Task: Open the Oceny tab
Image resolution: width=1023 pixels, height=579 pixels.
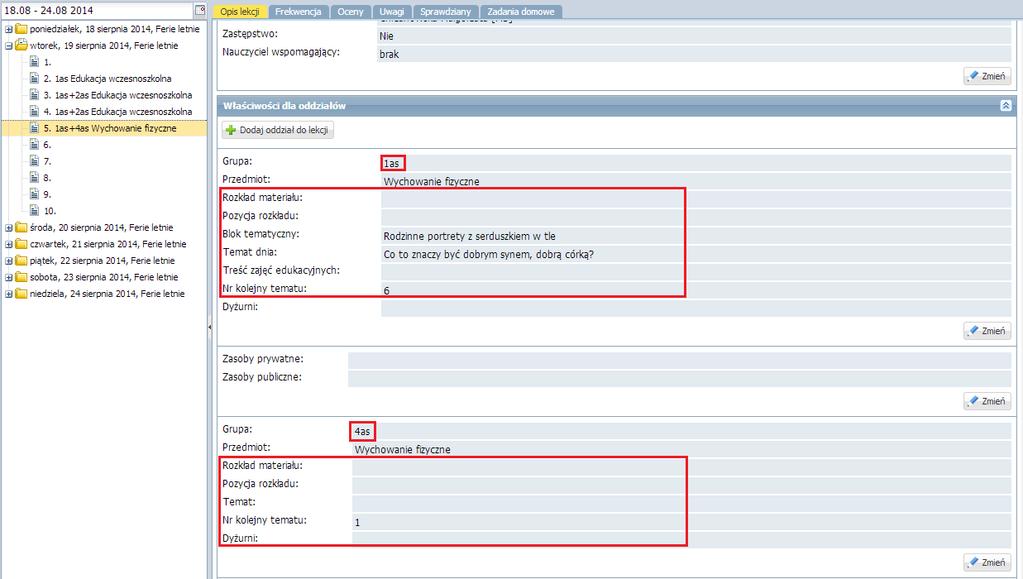Action: coord(350,12)
